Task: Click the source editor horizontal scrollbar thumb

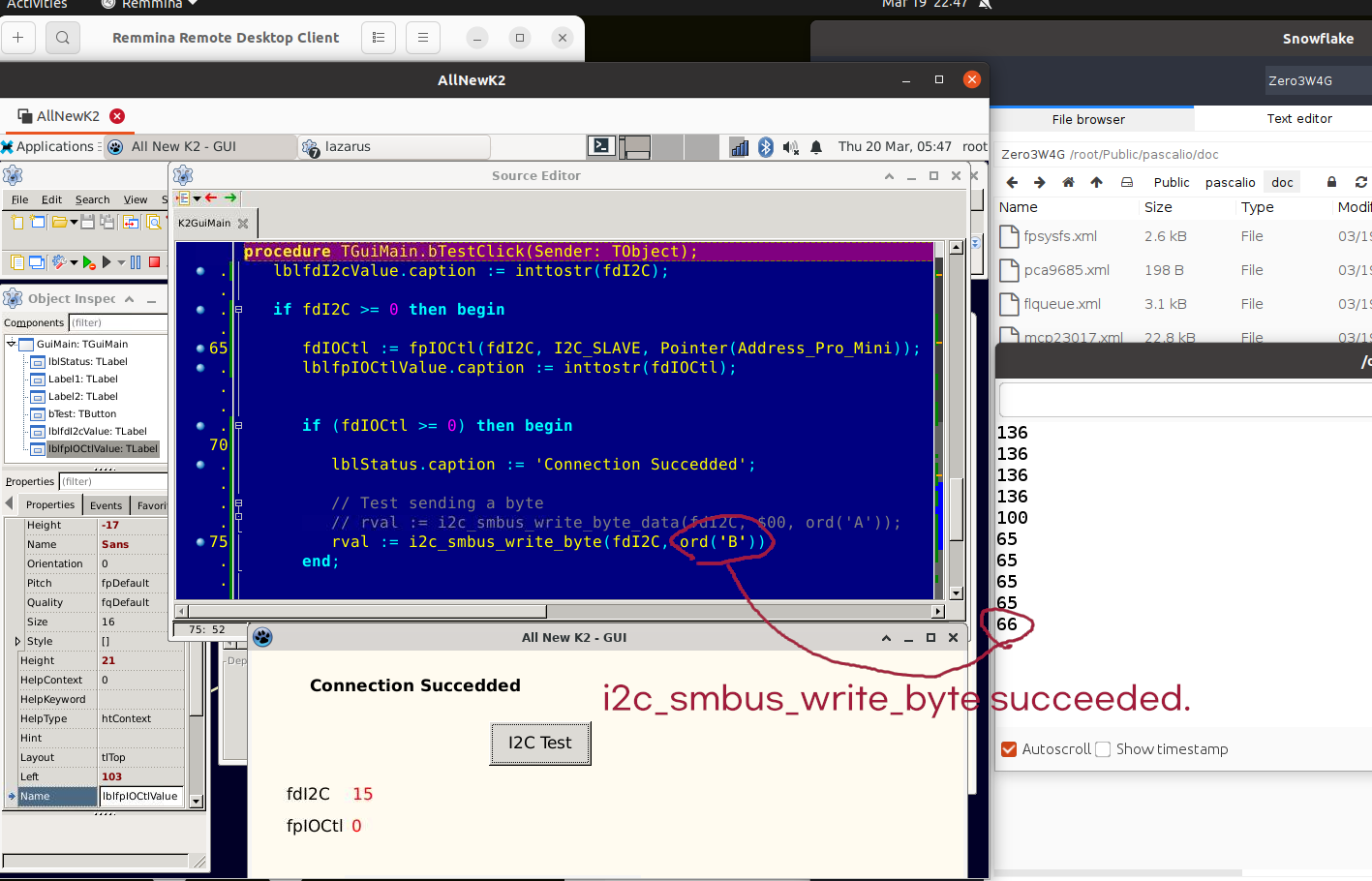Action: click(x=367, y=611)
